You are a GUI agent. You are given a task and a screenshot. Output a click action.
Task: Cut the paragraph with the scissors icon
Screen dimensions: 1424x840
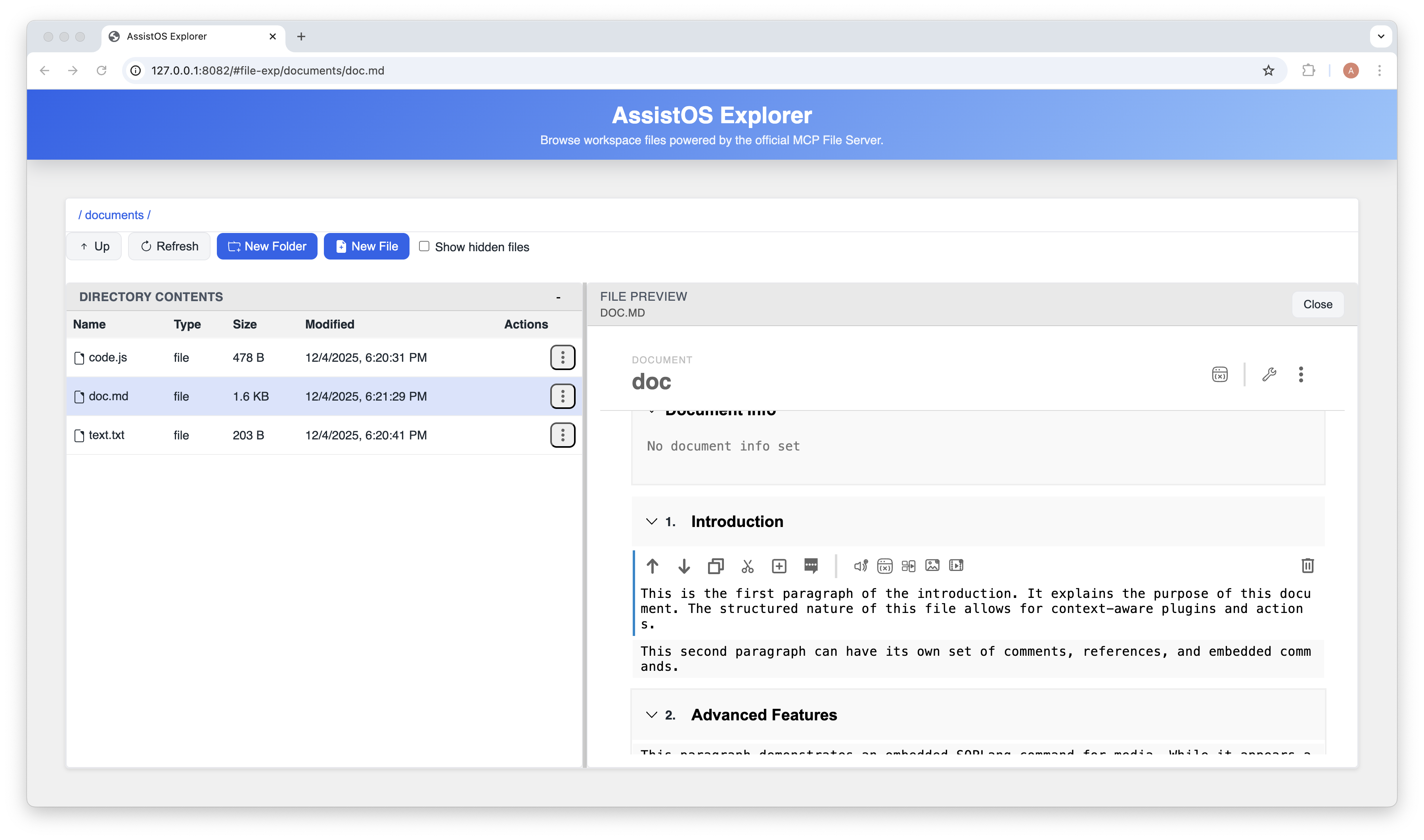[x=747, y=565]
